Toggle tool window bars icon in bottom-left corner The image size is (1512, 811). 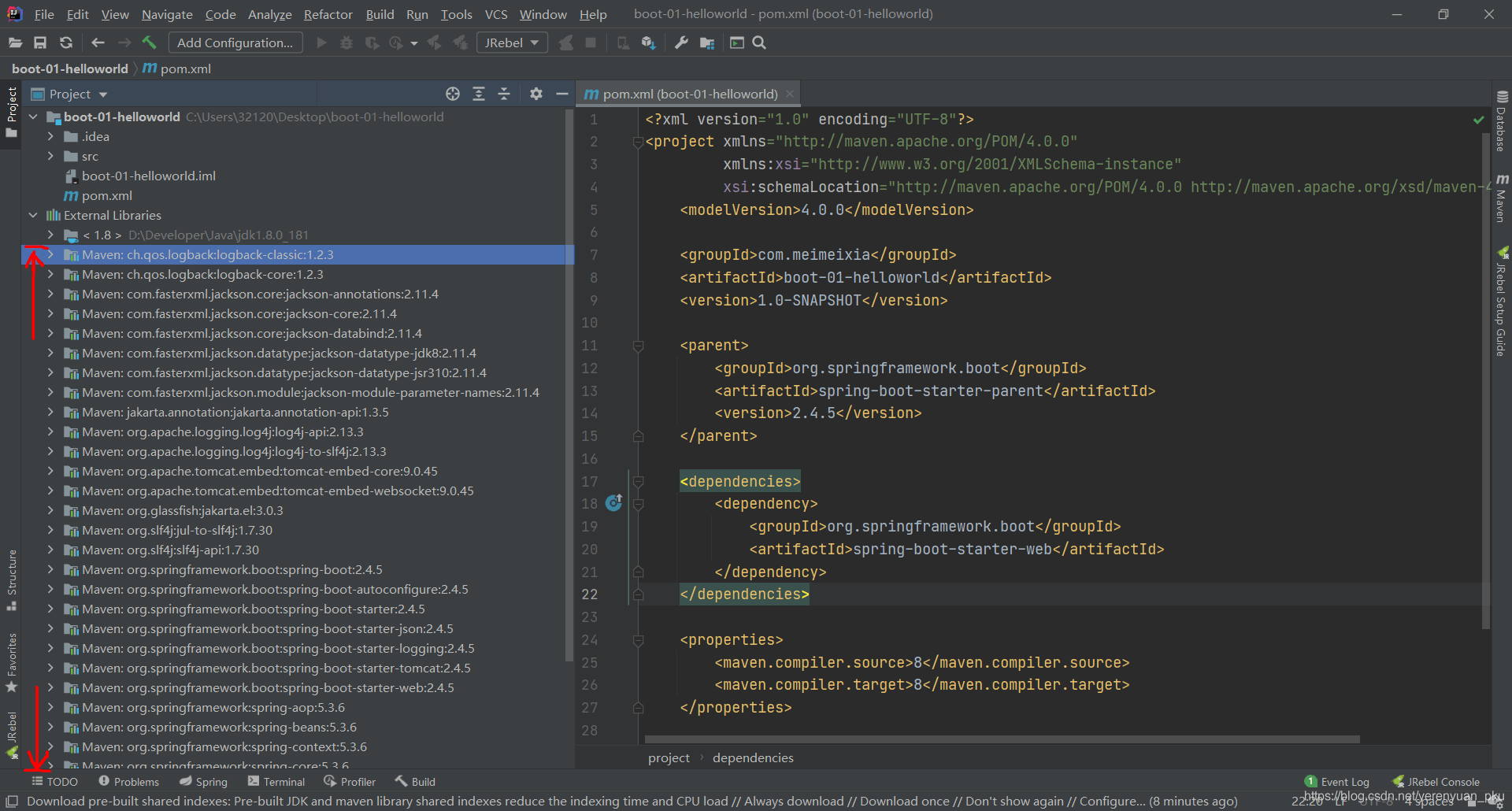pyautogui.click(x=12, y=801)
